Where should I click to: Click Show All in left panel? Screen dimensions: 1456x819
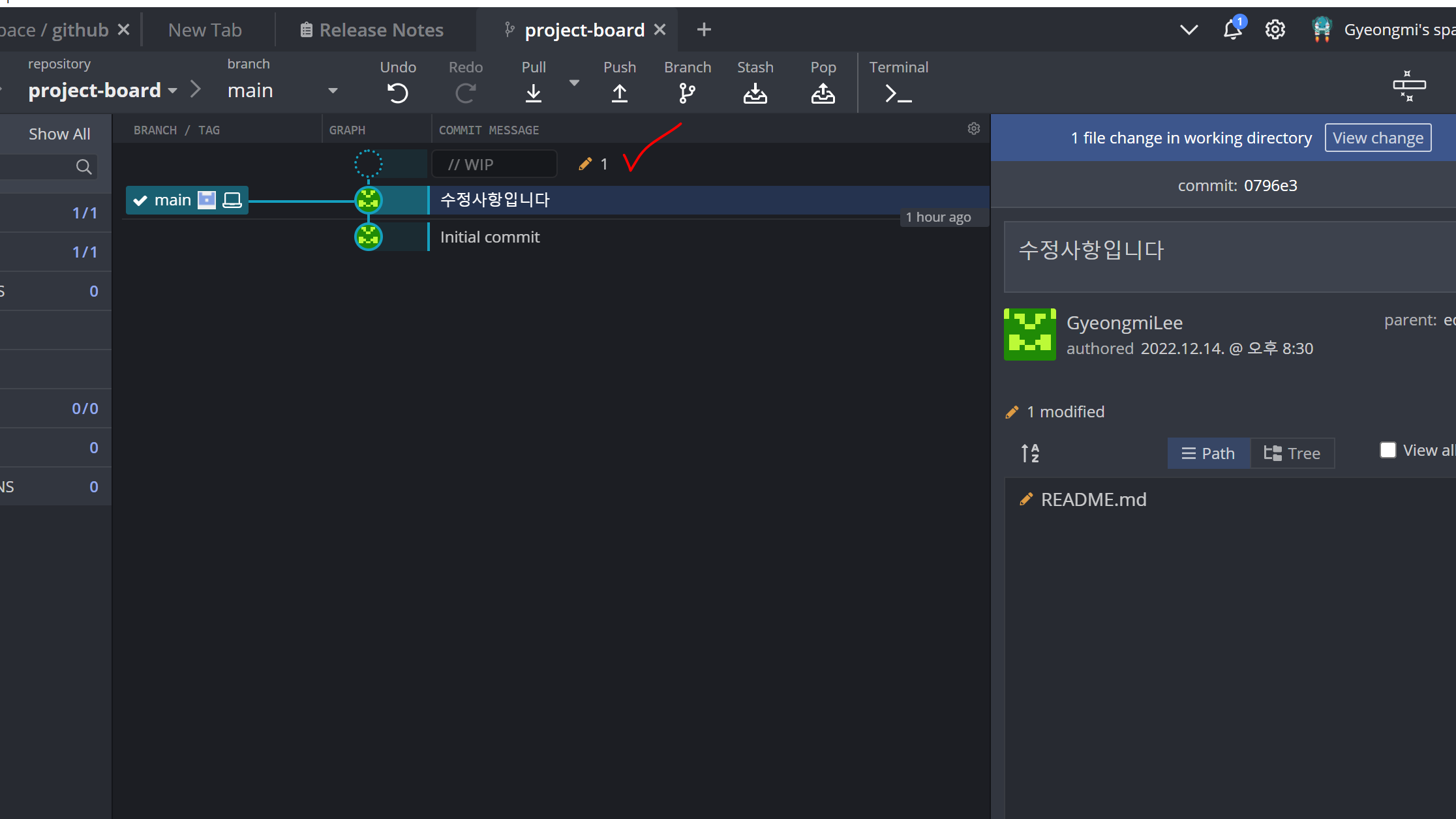pos(59,134)
